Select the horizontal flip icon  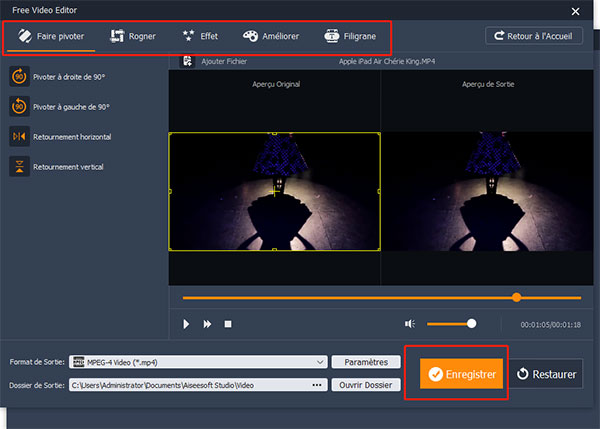[x=19, y=136]
